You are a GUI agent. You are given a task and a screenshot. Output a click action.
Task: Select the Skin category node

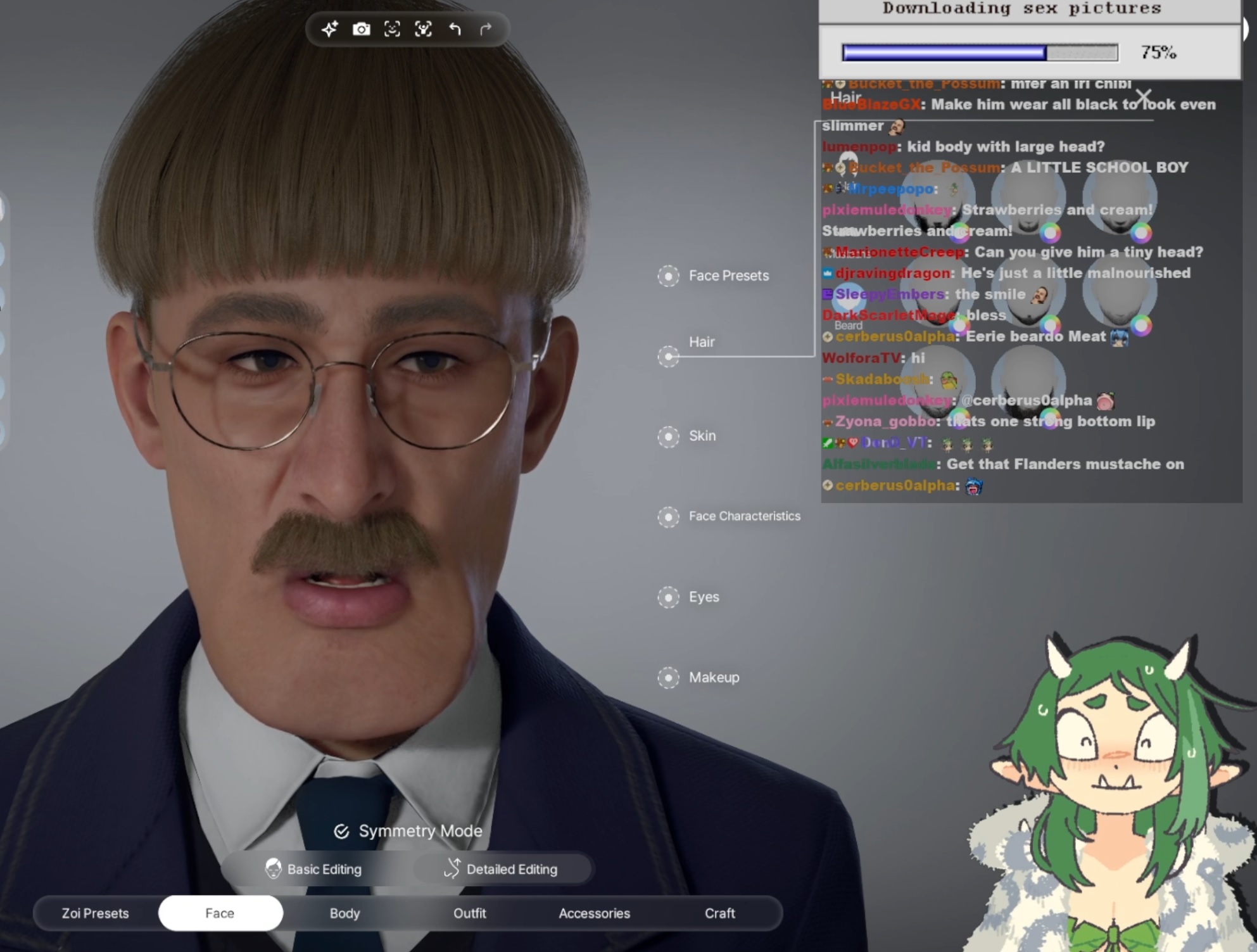(668, 436)
